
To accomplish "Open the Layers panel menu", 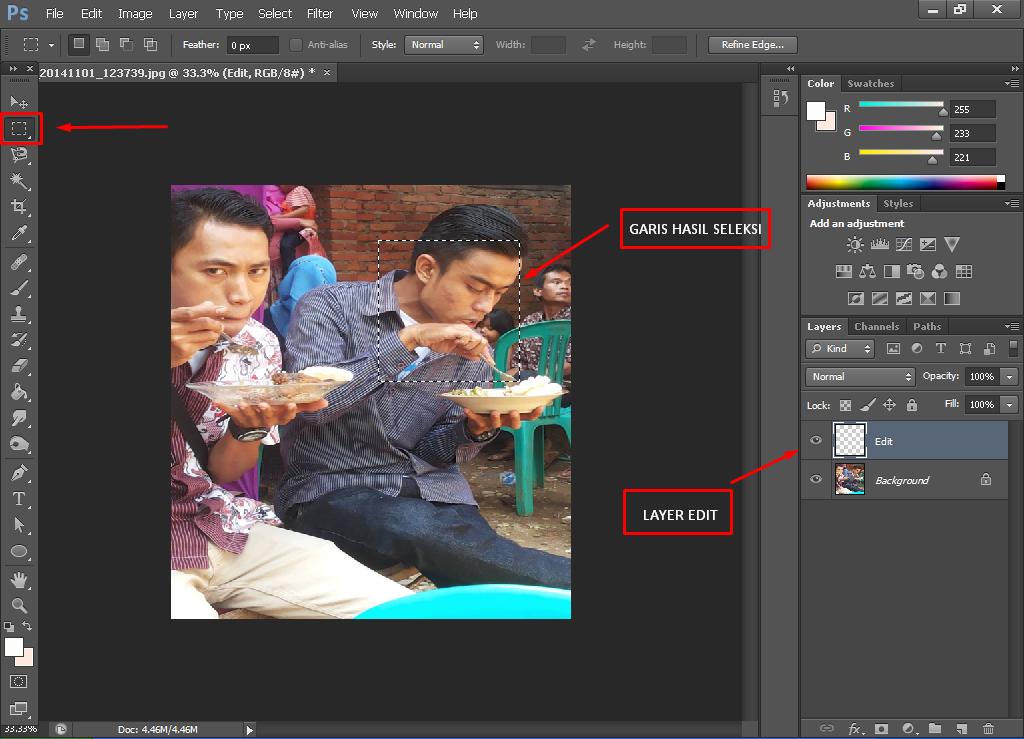I will [1012, 326].
